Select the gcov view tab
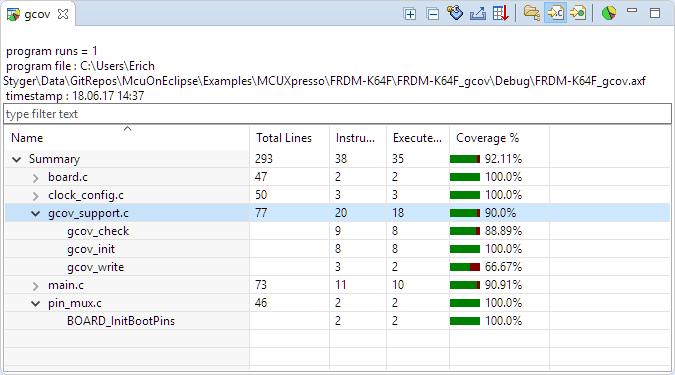 (x=37, y=14)
